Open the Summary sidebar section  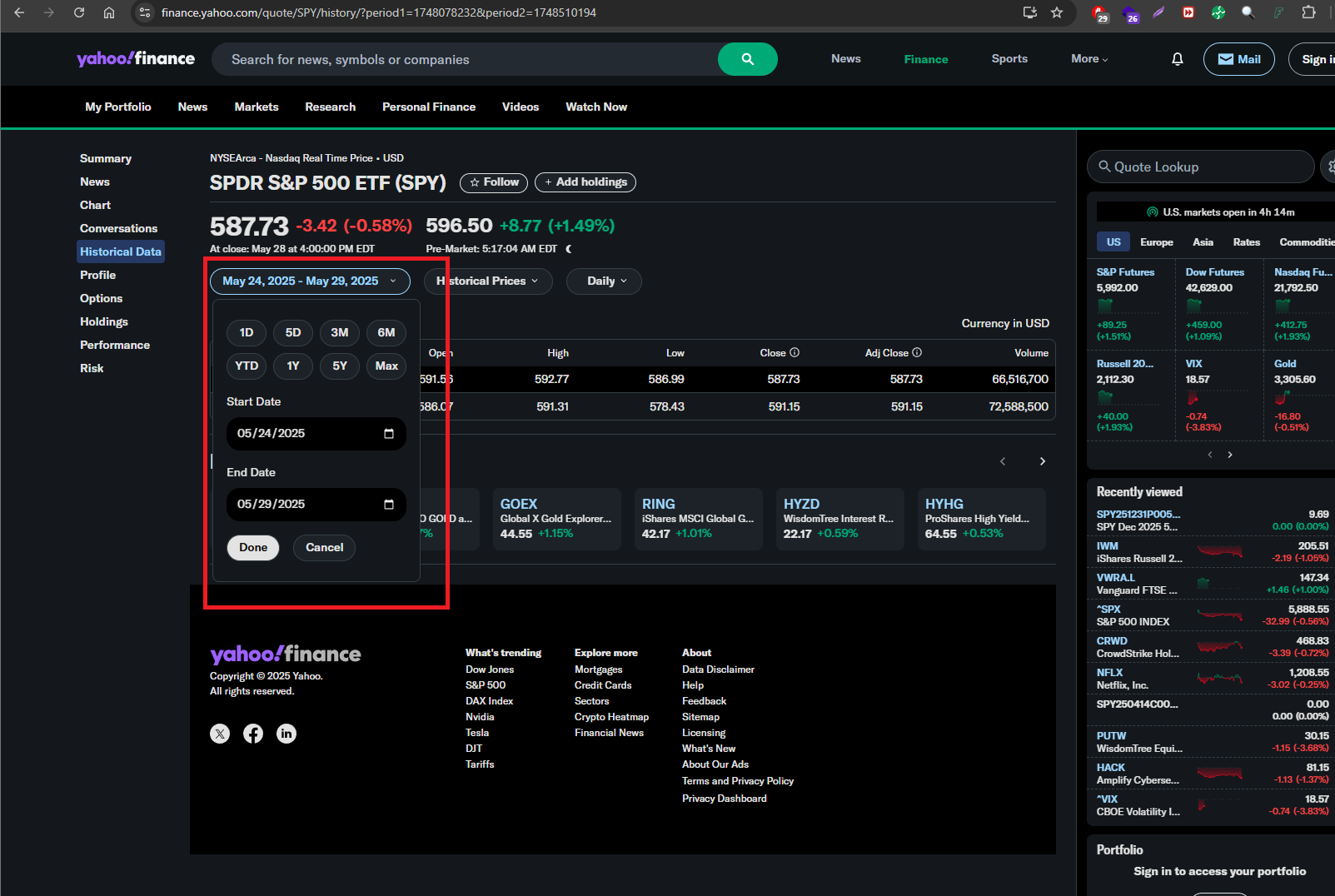(x=106, y=158)
